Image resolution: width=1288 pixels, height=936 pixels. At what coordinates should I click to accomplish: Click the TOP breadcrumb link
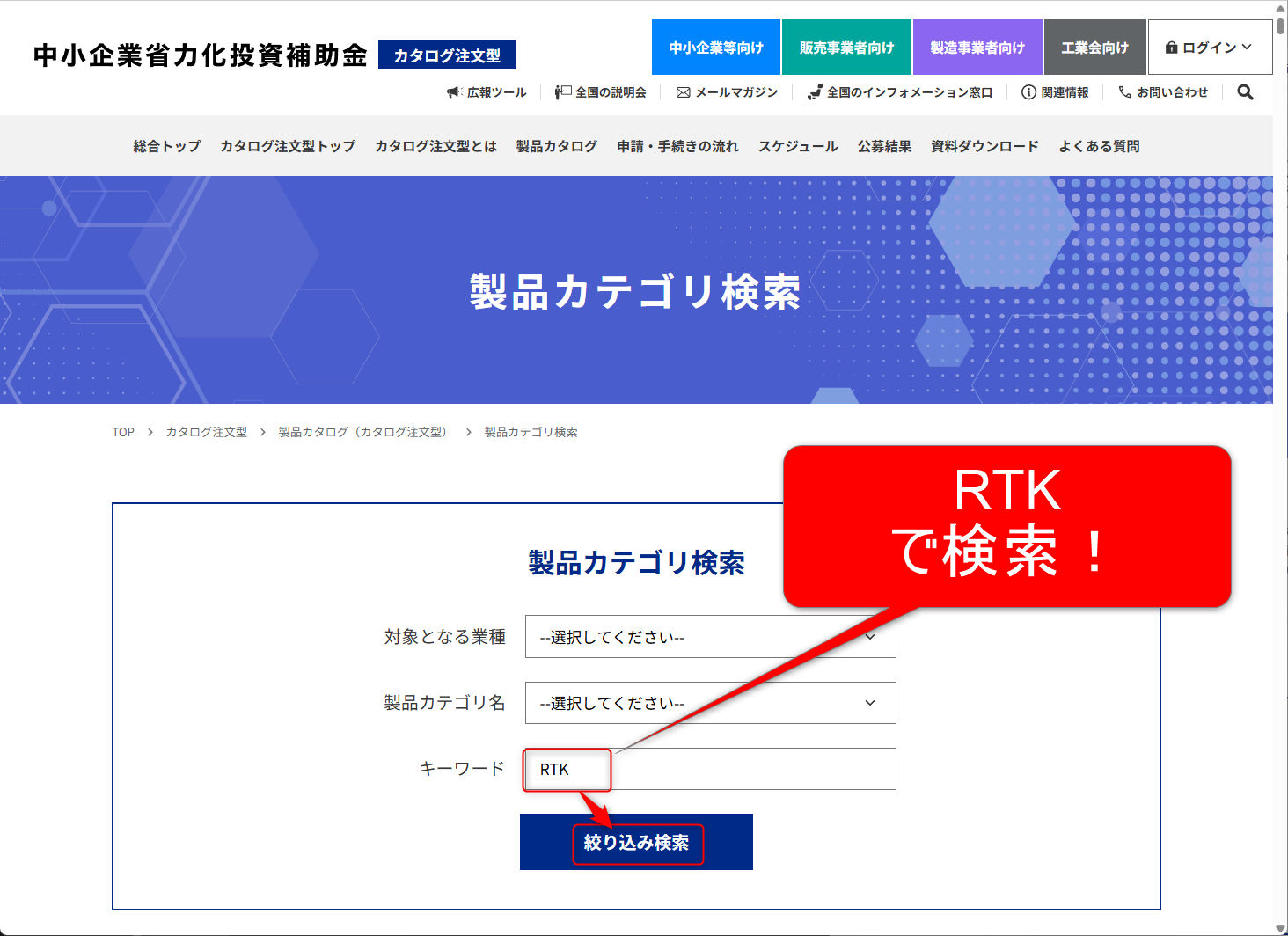click(x=123, y=432)
